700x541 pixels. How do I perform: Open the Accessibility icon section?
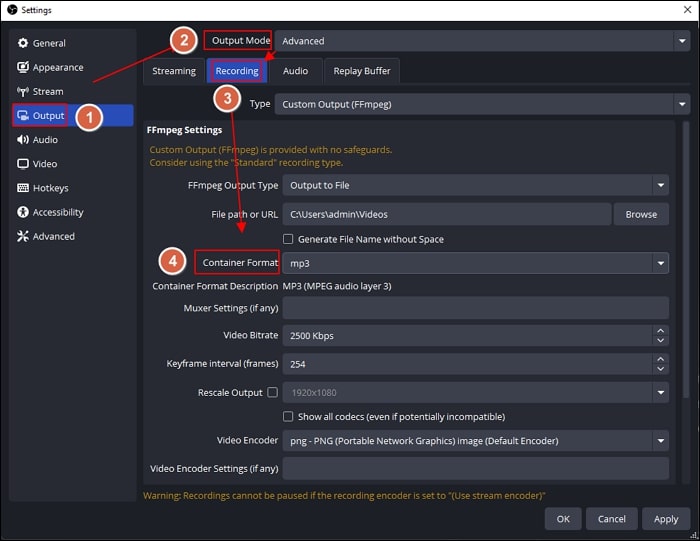23,212
